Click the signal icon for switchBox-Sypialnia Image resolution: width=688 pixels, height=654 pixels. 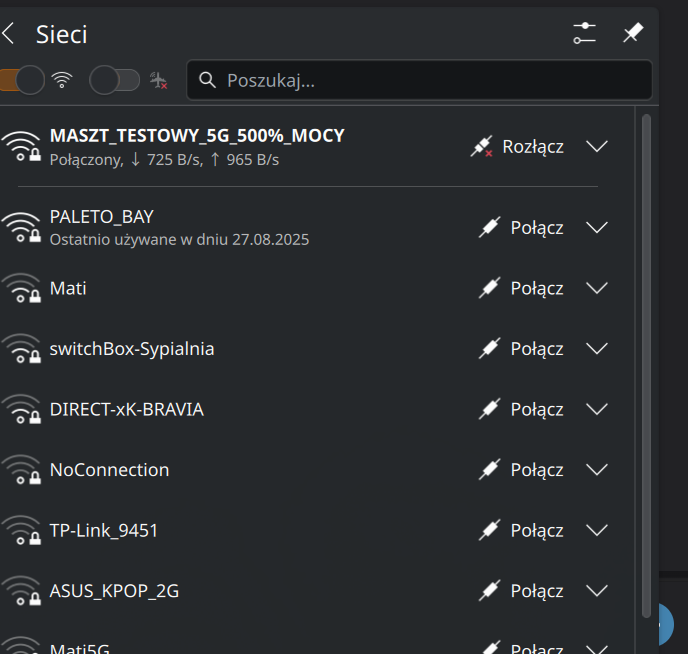[20, 349]
